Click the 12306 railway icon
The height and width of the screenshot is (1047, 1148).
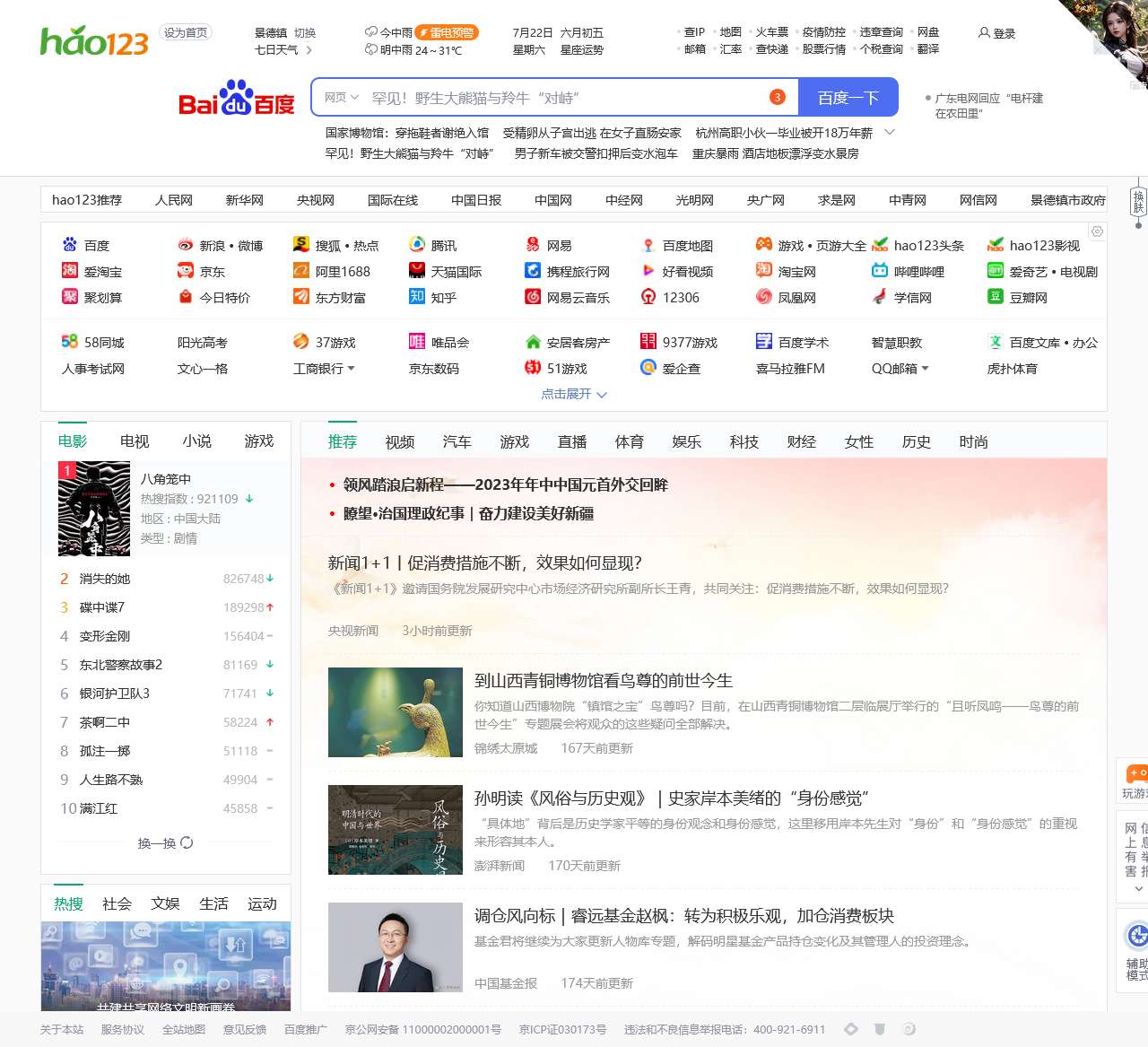pos(648,297)
